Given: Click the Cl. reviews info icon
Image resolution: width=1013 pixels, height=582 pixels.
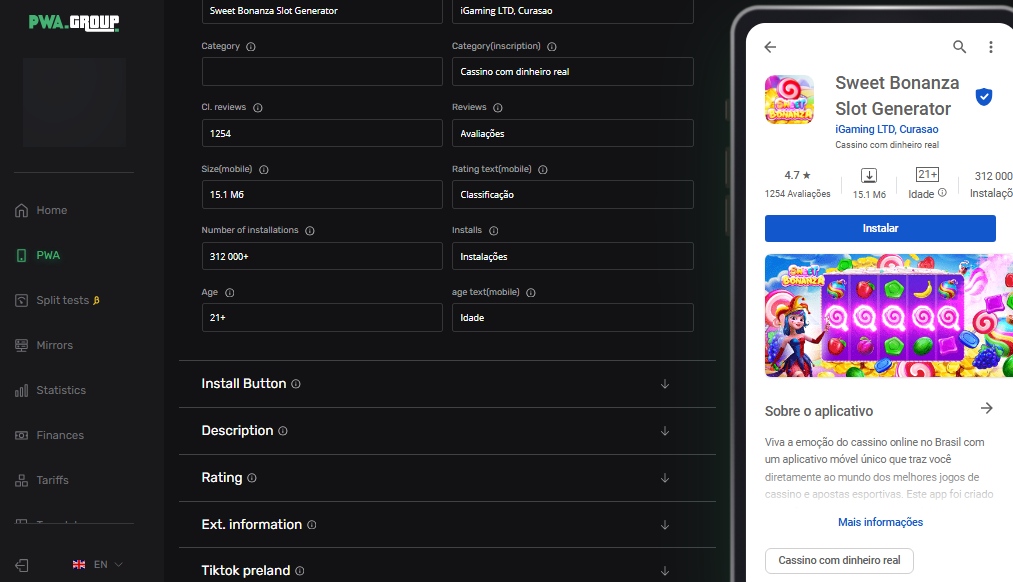Looking at the screenshot, I should point(258,108).
